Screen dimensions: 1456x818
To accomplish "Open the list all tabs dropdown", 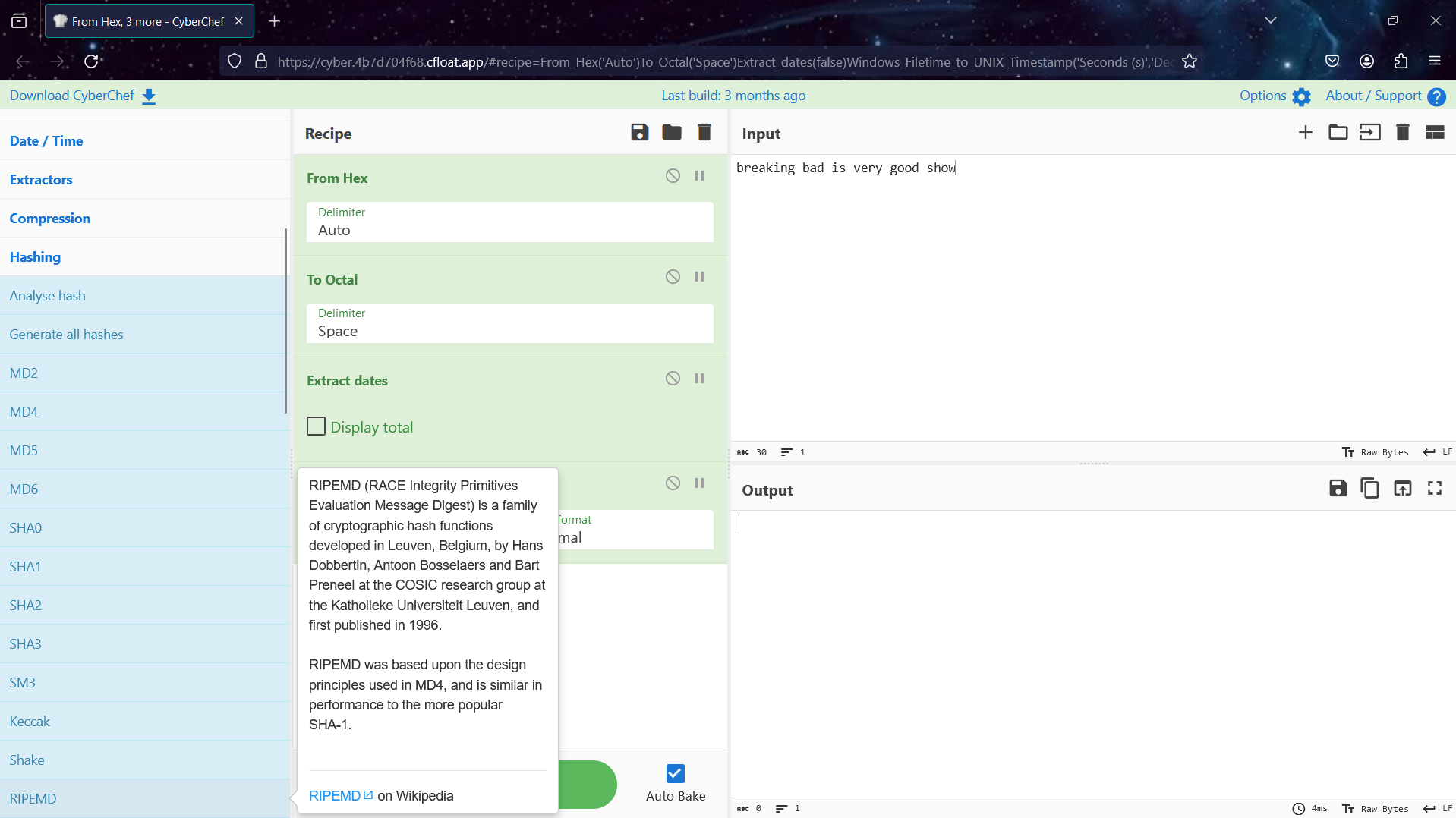I will click(1270, 20).
